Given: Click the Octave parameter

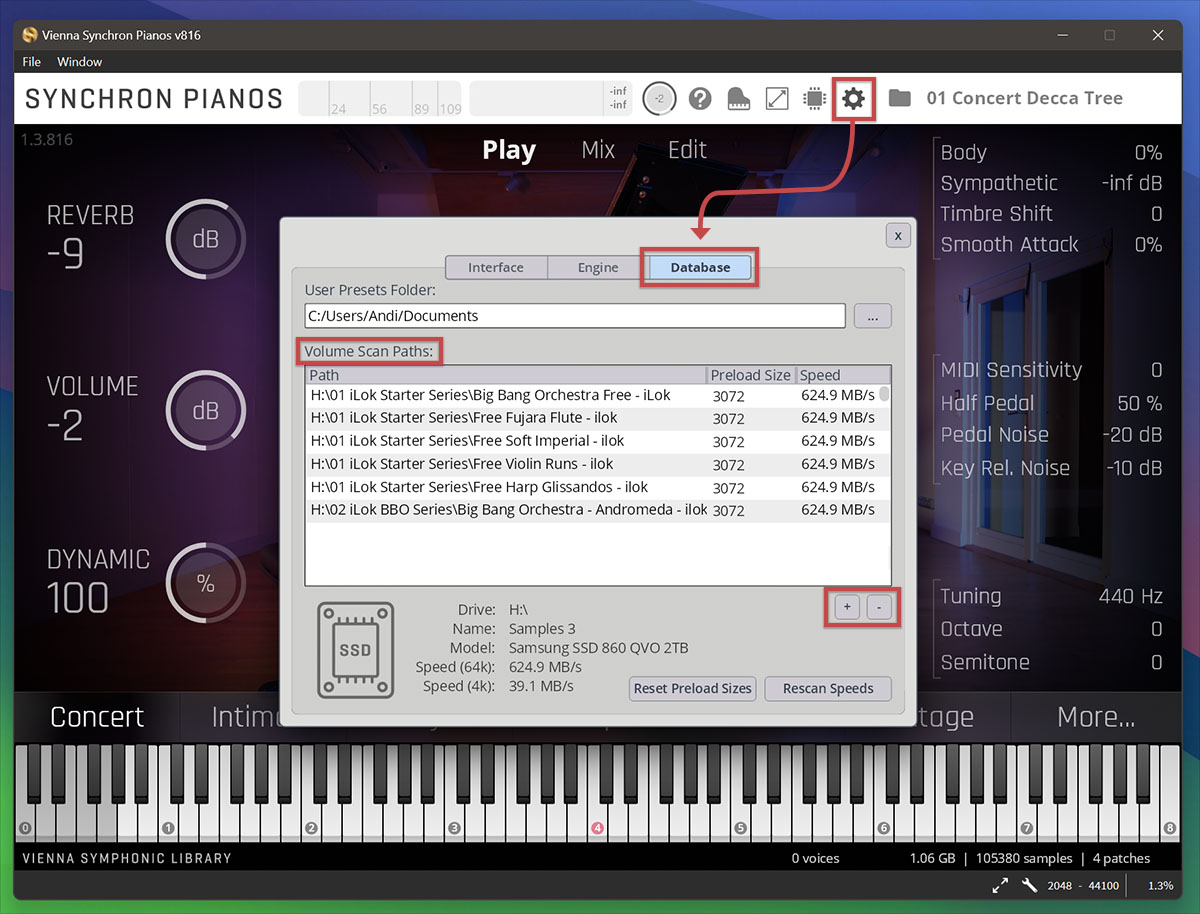Looking at the screenshot, I should [1051, 629].
